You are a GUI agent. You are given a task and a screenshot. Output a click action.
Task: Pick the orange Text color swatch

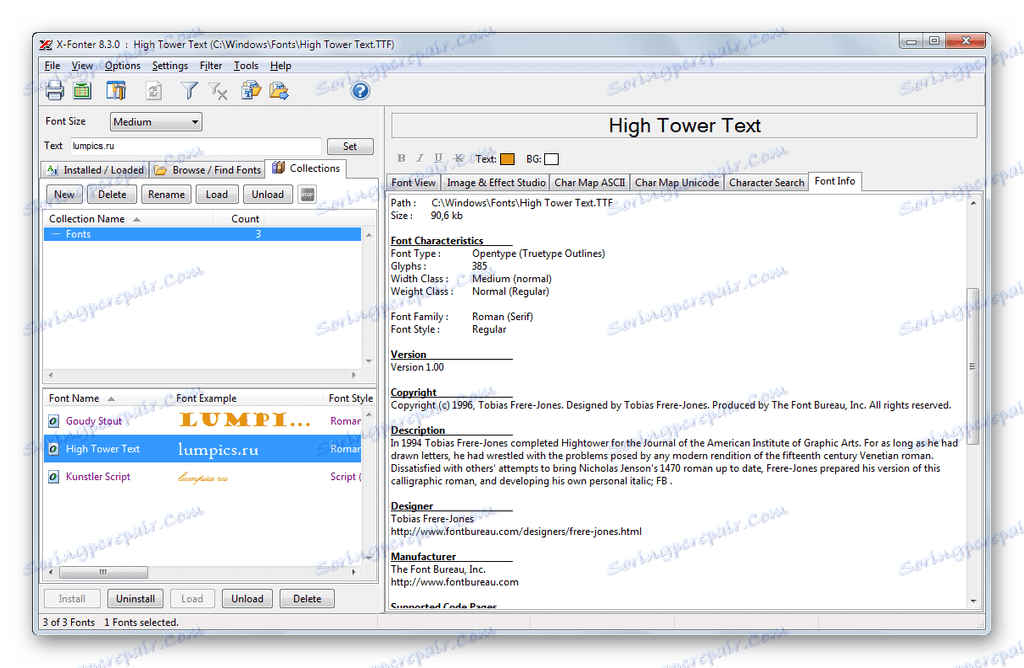click(507, 159)
